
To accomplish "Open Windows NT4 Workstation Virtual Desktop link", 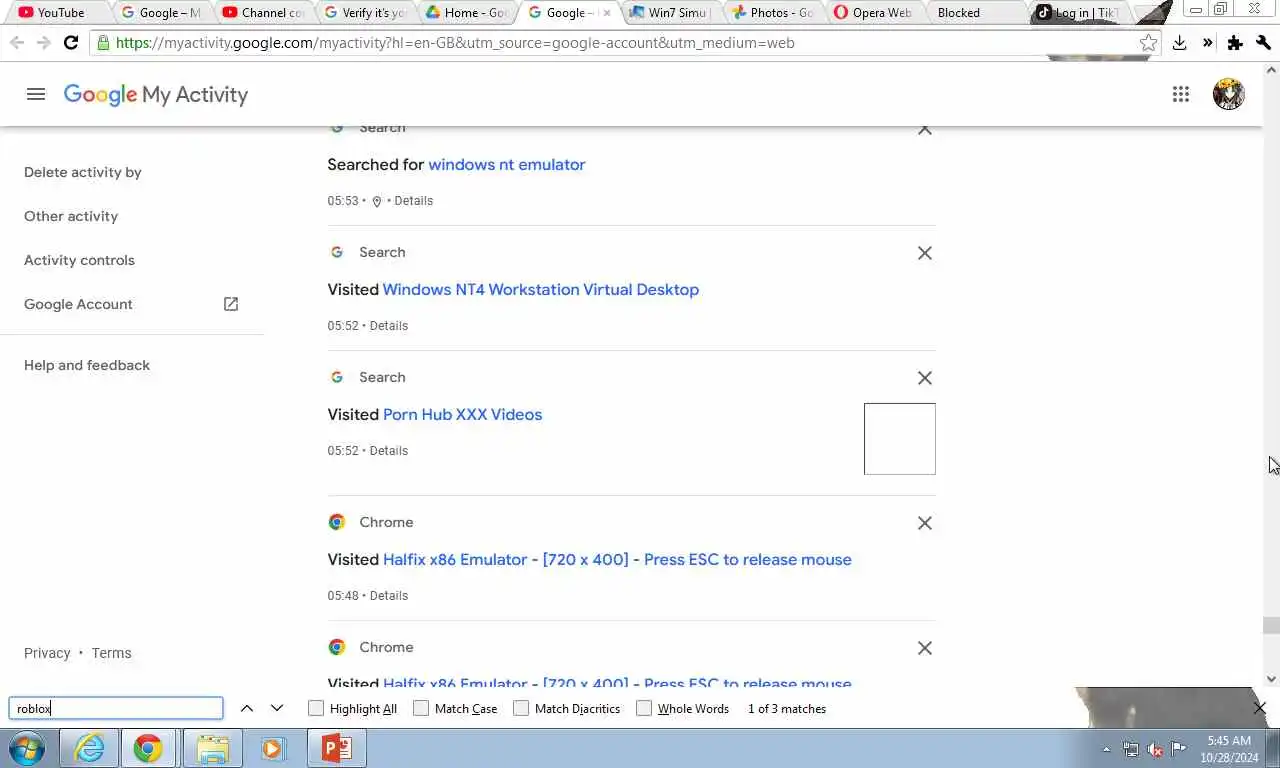I will [541, 289].
